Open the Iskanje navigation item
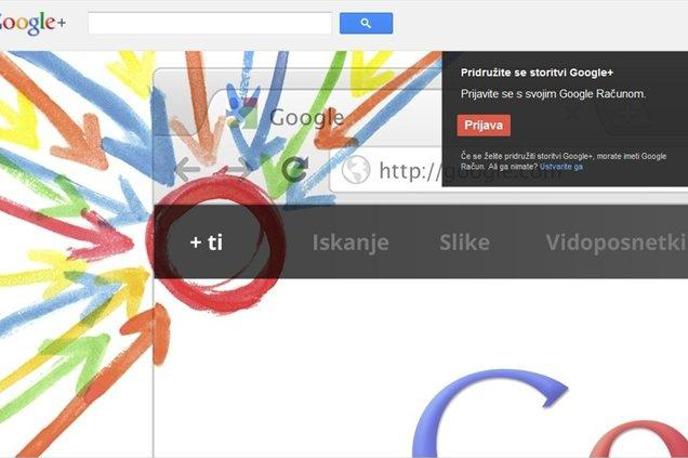The height and width of the screenshot is (458, 688). pos(351,243)
